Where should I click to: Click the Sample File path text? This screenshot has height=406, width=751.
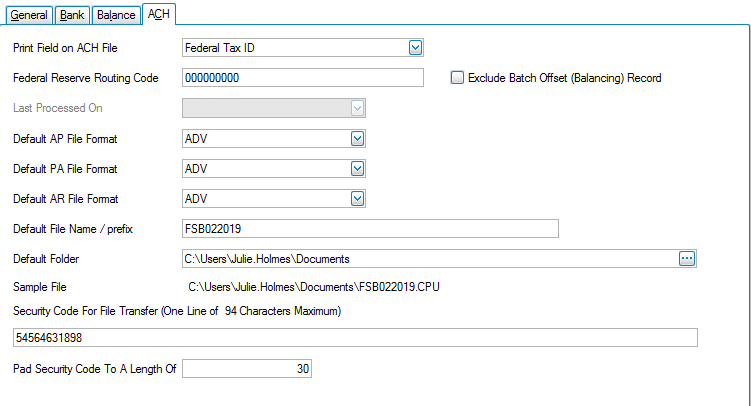[314, 287]
